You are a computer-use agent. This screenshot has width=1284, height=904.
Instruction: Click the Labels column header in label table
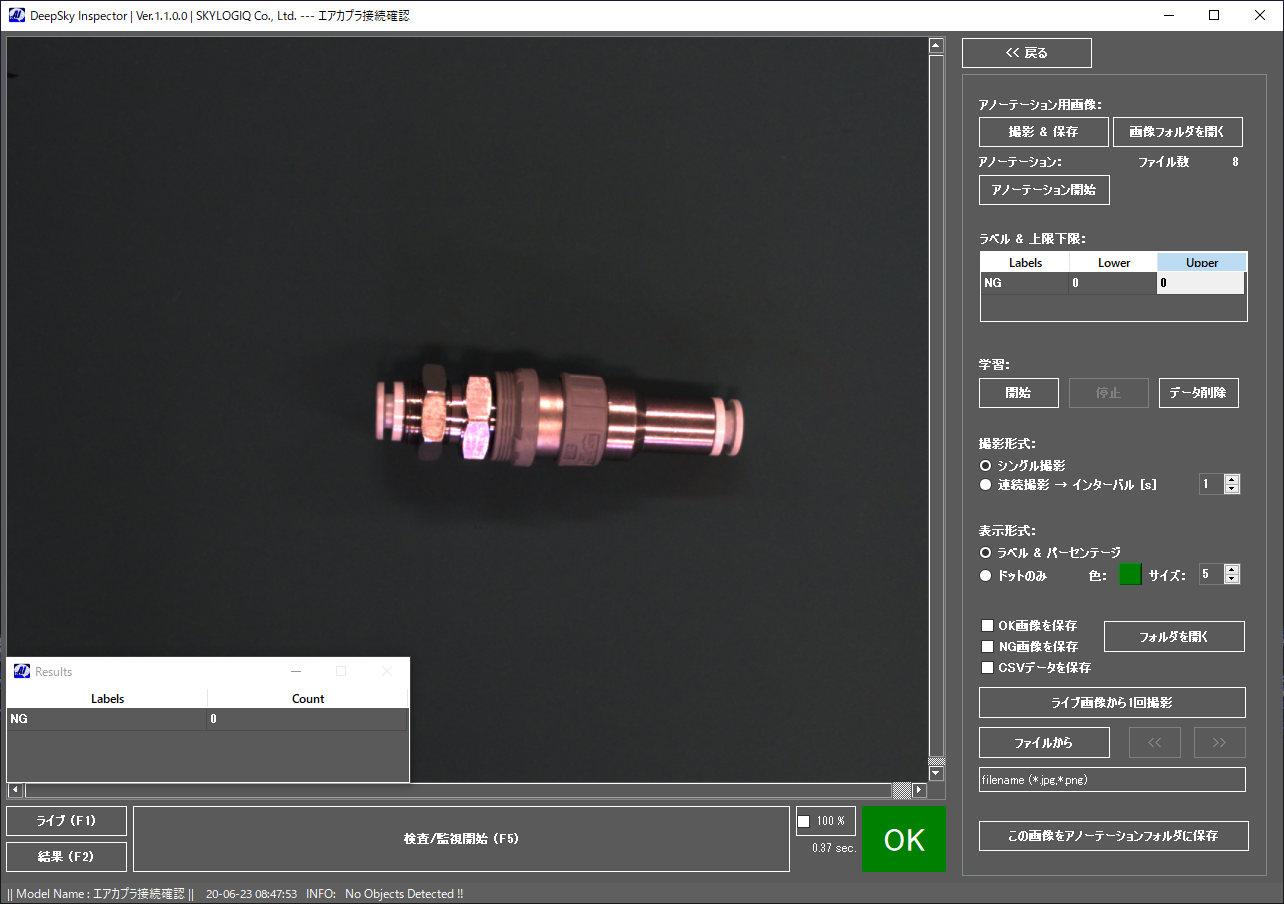point(1025,263)
